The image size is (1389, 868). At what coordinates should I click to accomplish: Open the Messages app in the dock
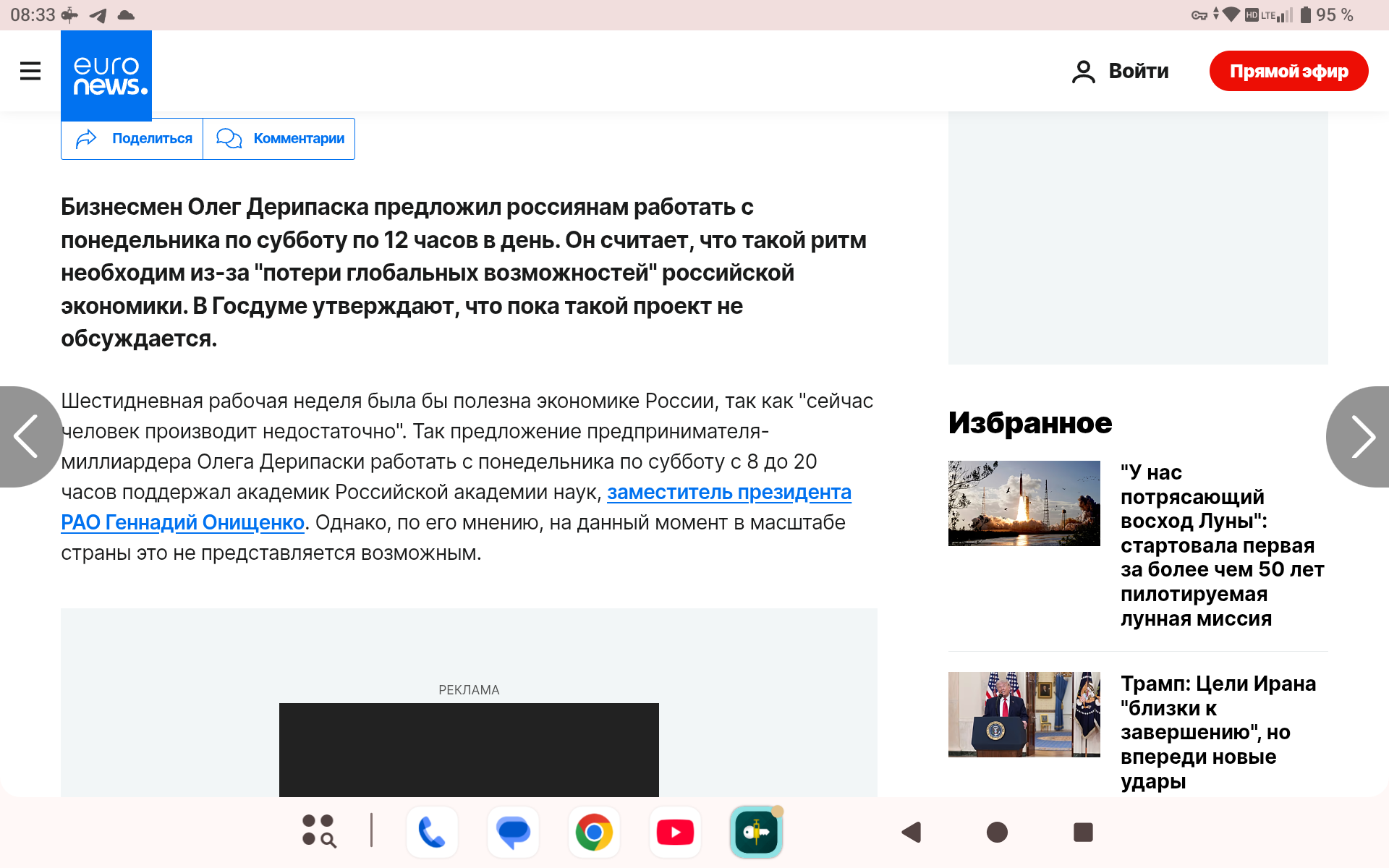[513, 832]
